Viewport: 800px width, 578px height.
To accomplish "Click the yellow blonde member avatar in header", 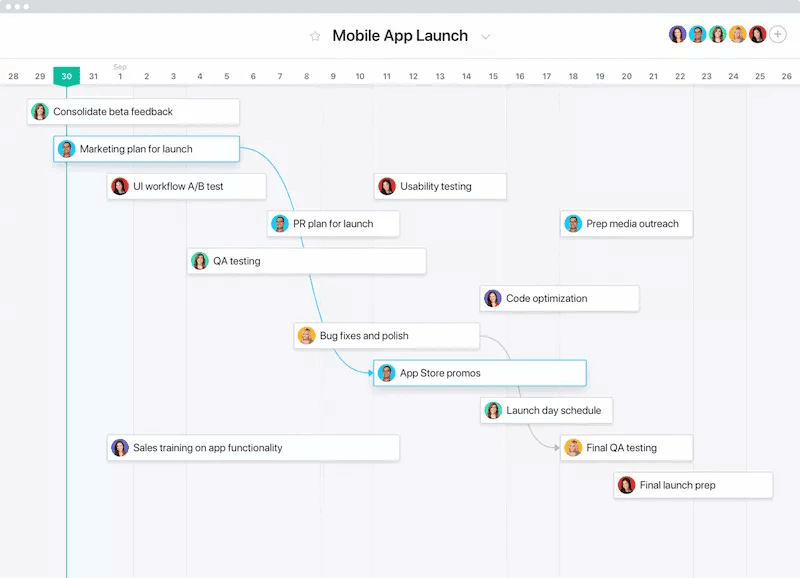I will [737, 35].
